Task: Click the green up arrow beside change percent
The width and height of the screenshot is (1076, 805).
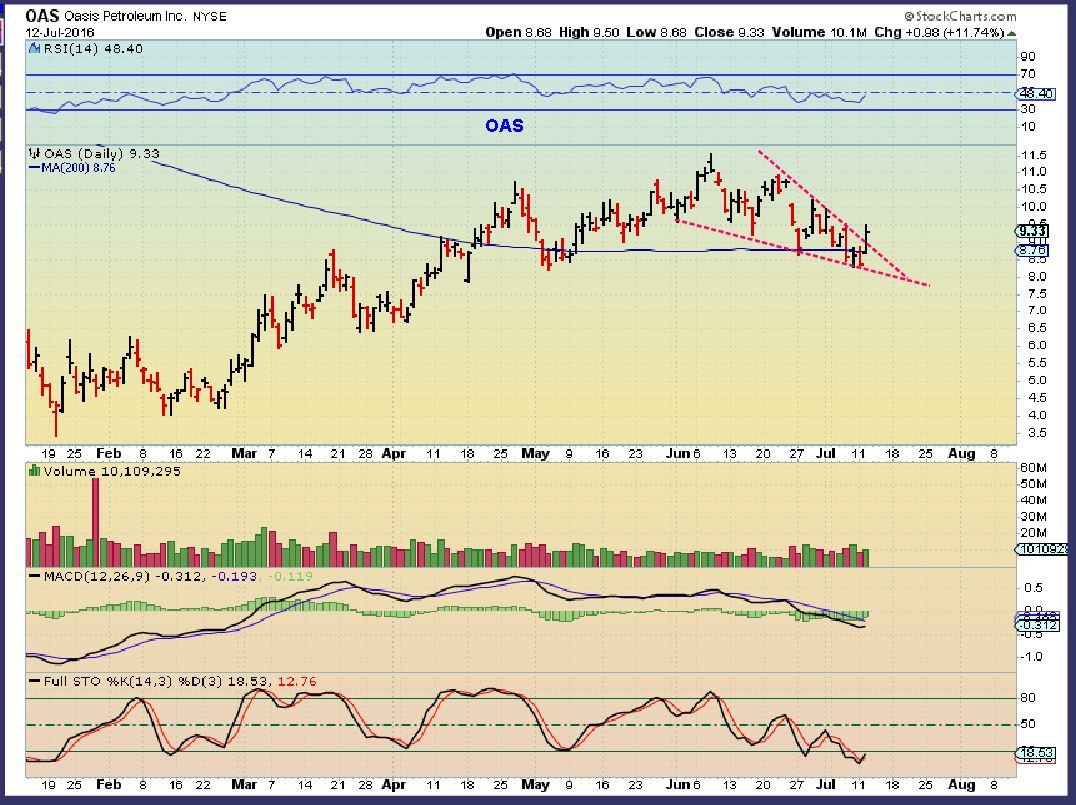Action: click(x=1011, y=33)
